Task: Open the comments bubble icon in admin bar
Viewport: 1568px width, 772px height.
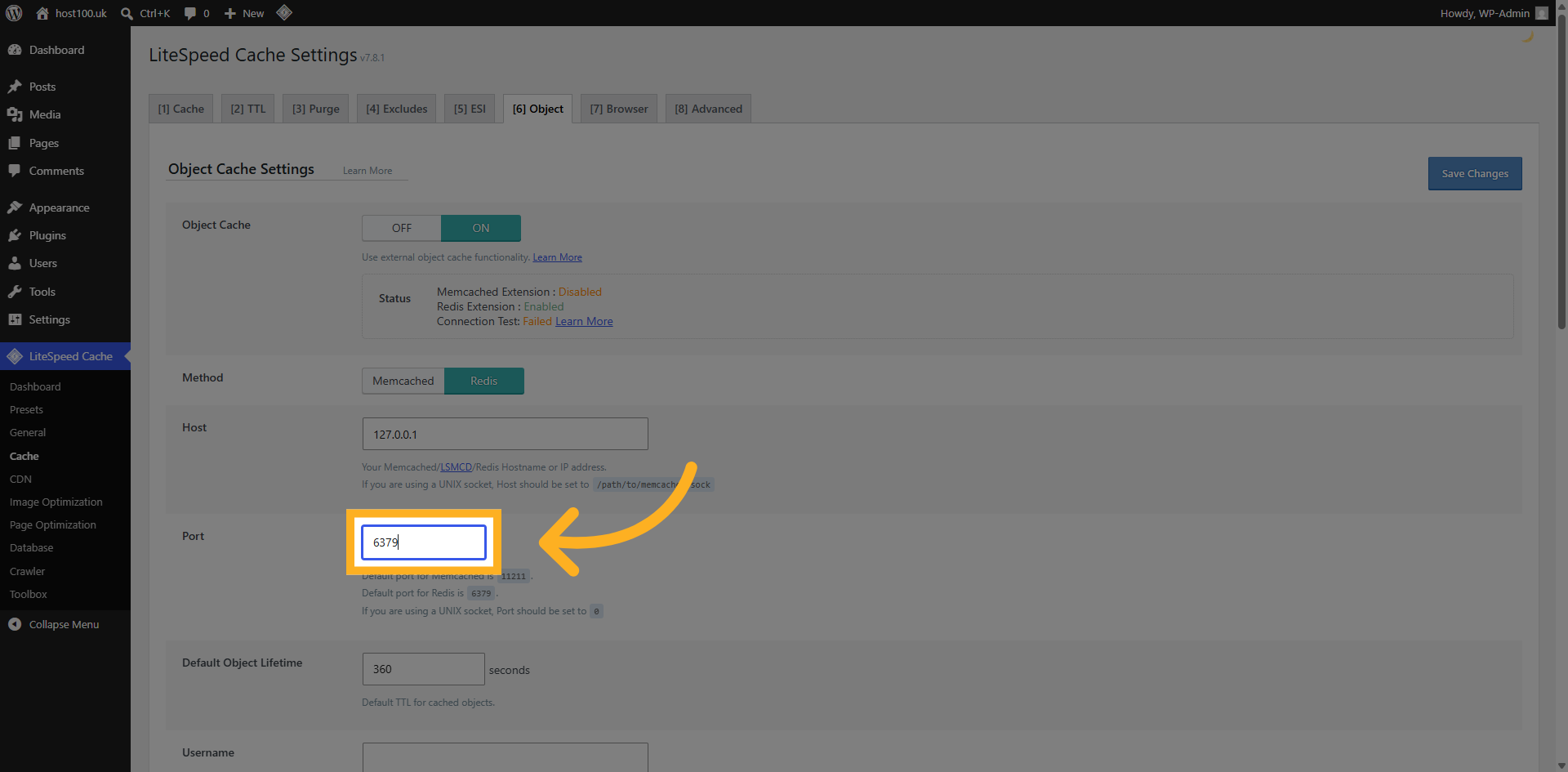Action: pos(190,13)
